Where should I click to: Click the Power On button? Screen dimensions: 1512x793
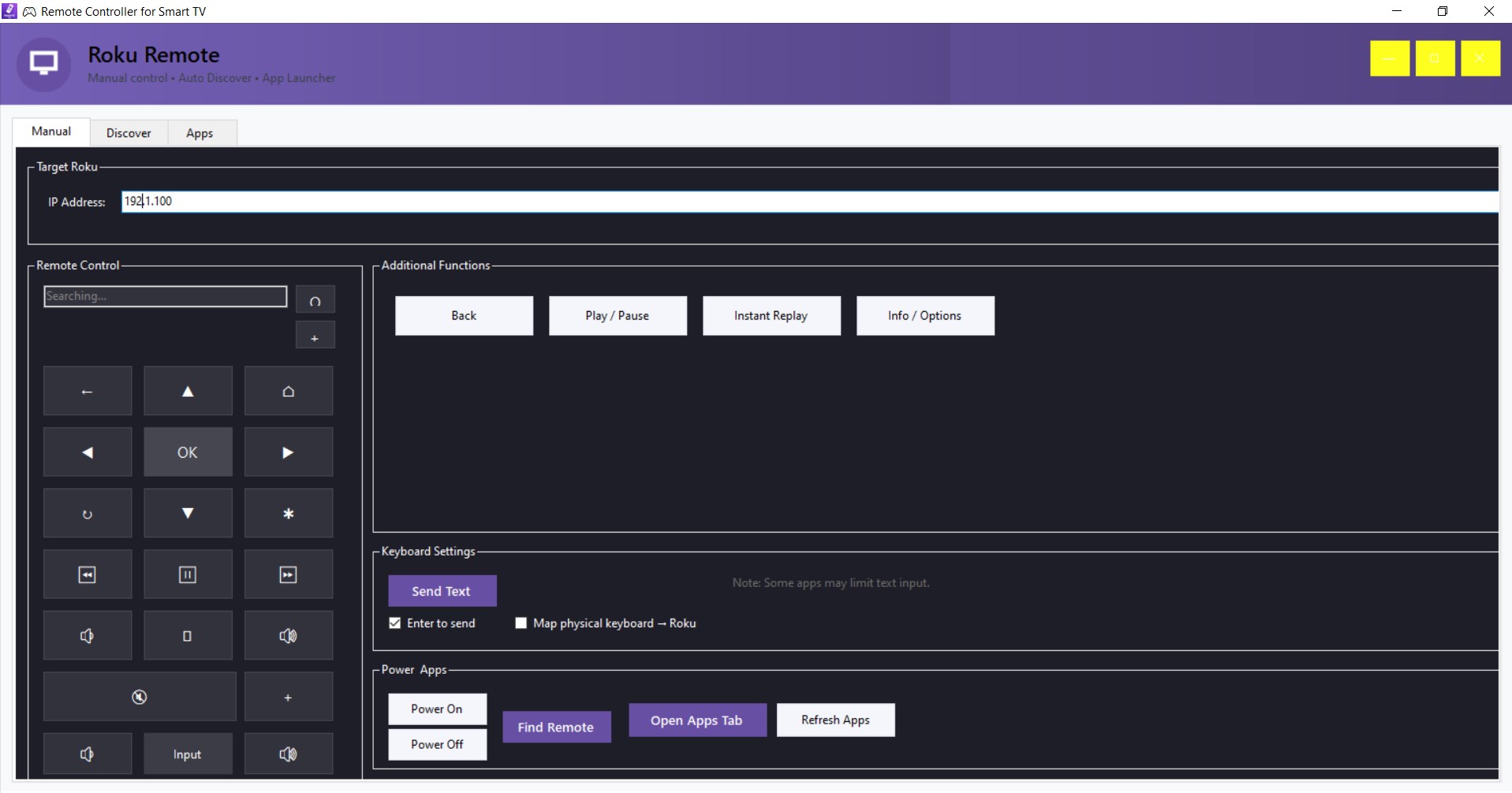click(x=437, y=709)
